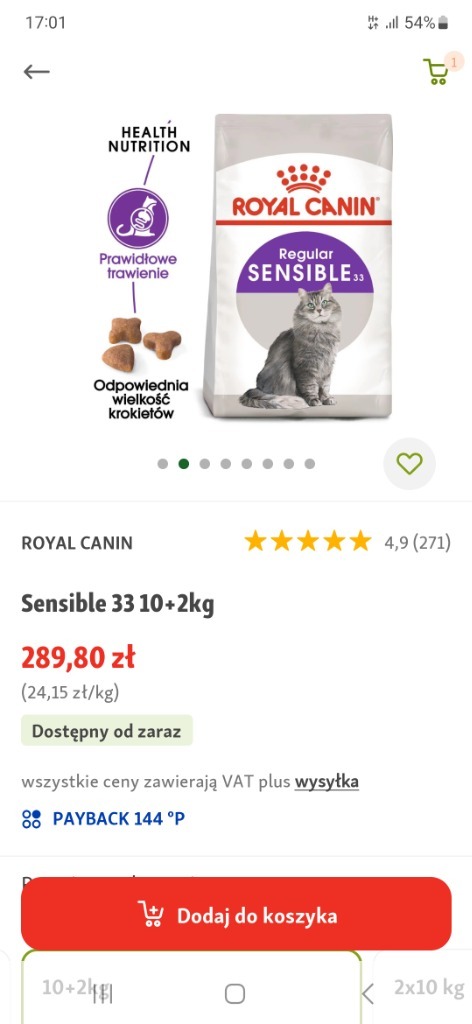Tap the back arrow icon
The image size is (472, 1024).
tap(37, 72)
